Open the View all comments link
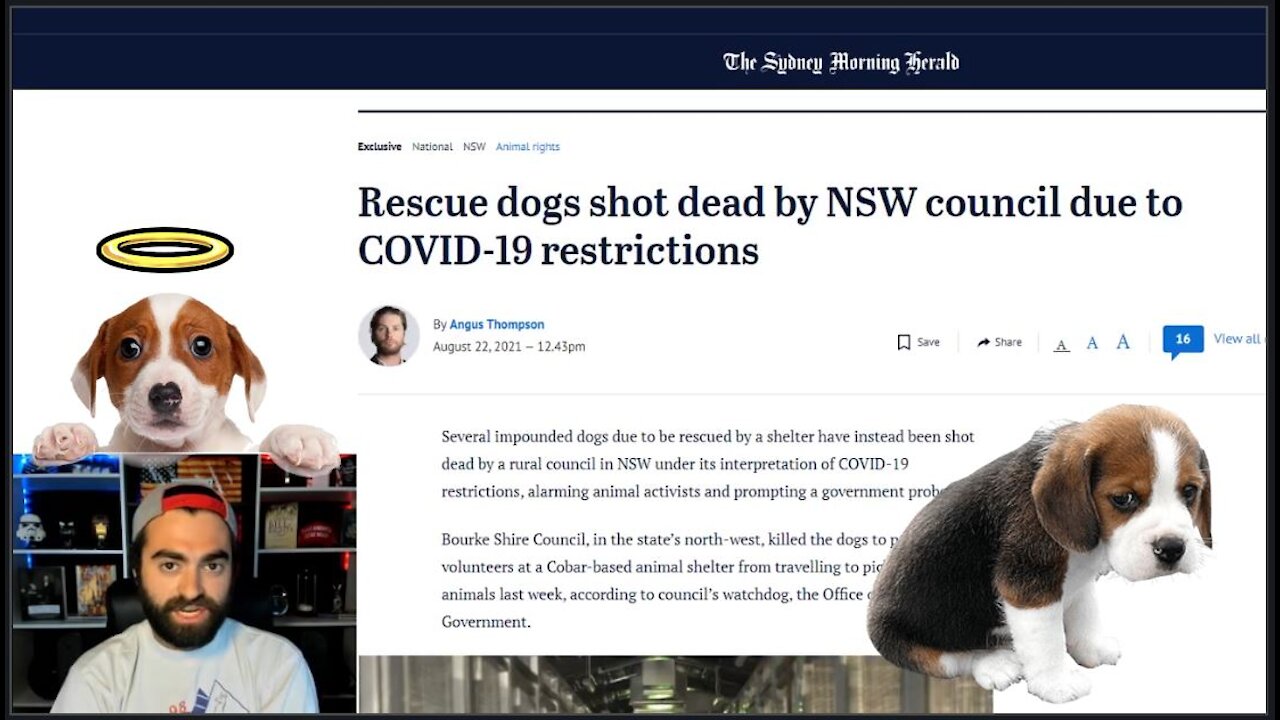The height and width of the screenshot is (720, 1280). (x=1238, y=339)
